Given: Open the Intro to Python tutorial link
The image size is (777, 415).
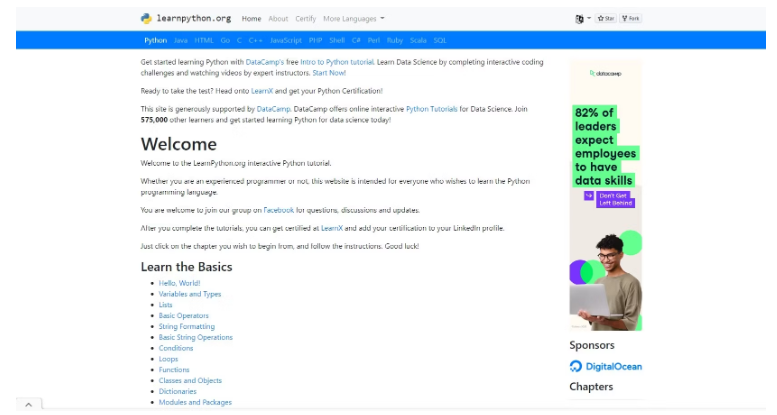Looking at the screenshot, I should (337, 62).
